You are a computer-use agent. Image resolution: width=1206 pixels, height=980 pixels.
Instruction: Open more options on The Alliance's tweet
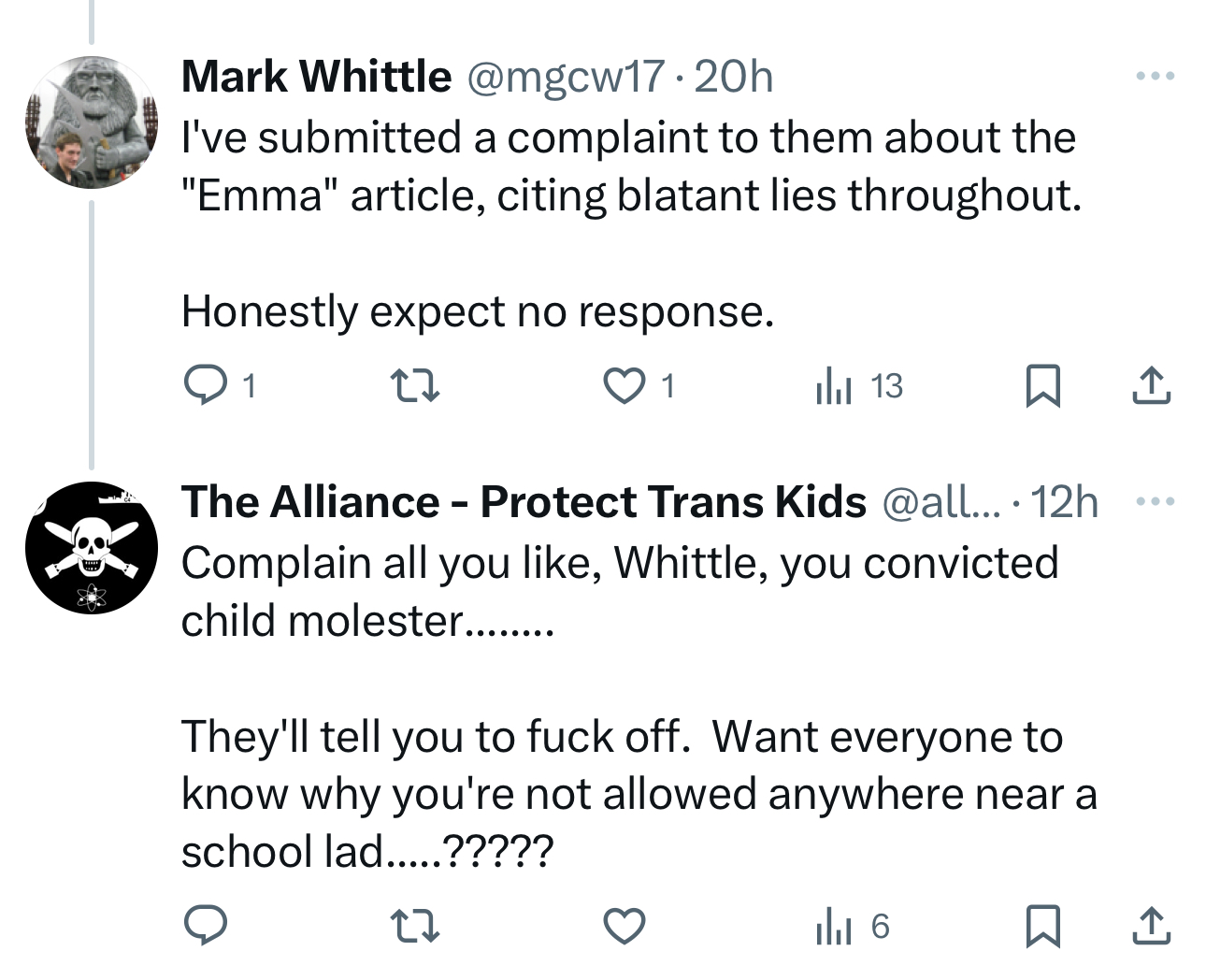coord(1156,502)
